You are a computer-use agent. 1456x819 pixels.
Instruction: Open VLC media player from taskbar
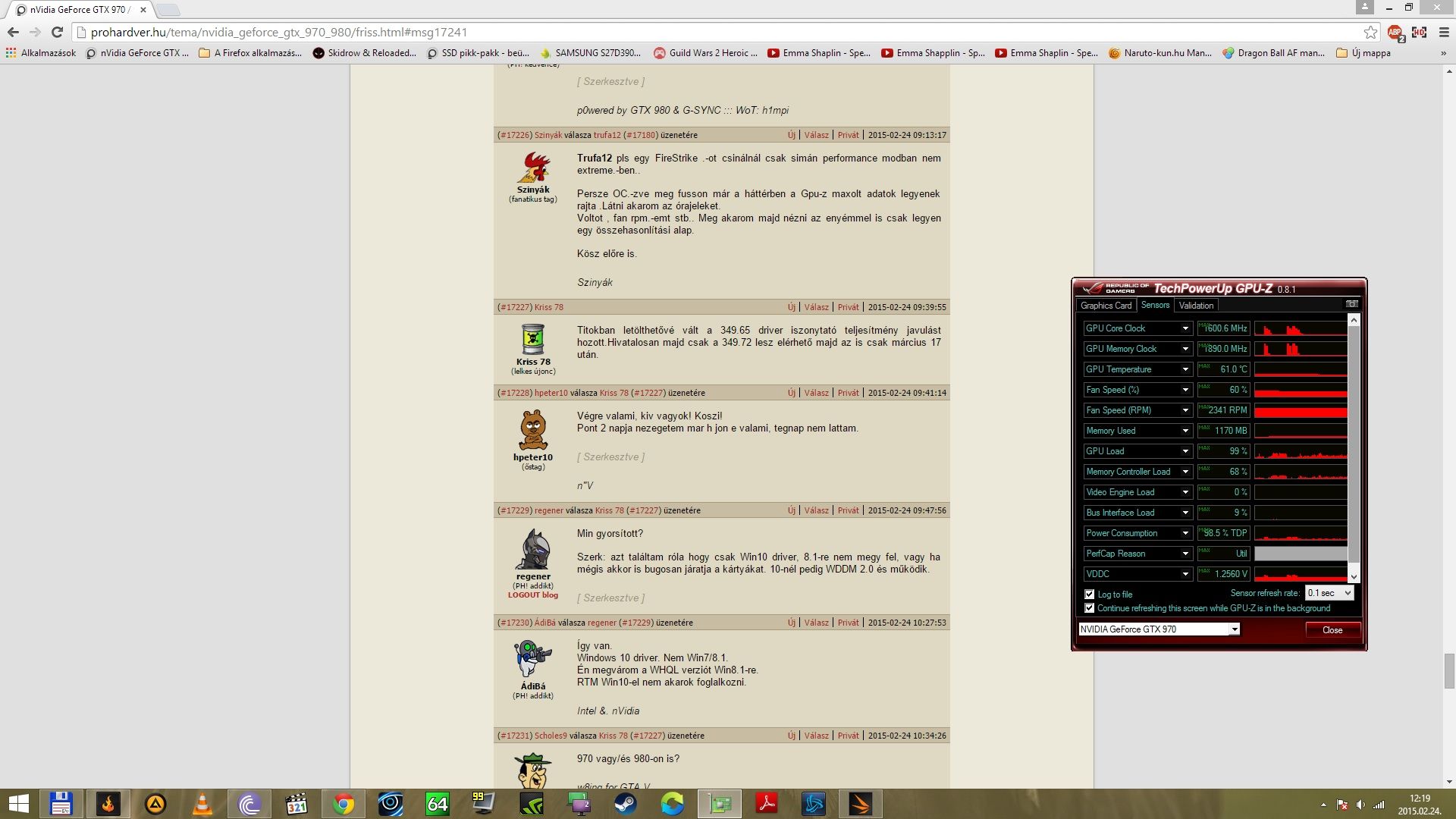click(x=202, y=804)
